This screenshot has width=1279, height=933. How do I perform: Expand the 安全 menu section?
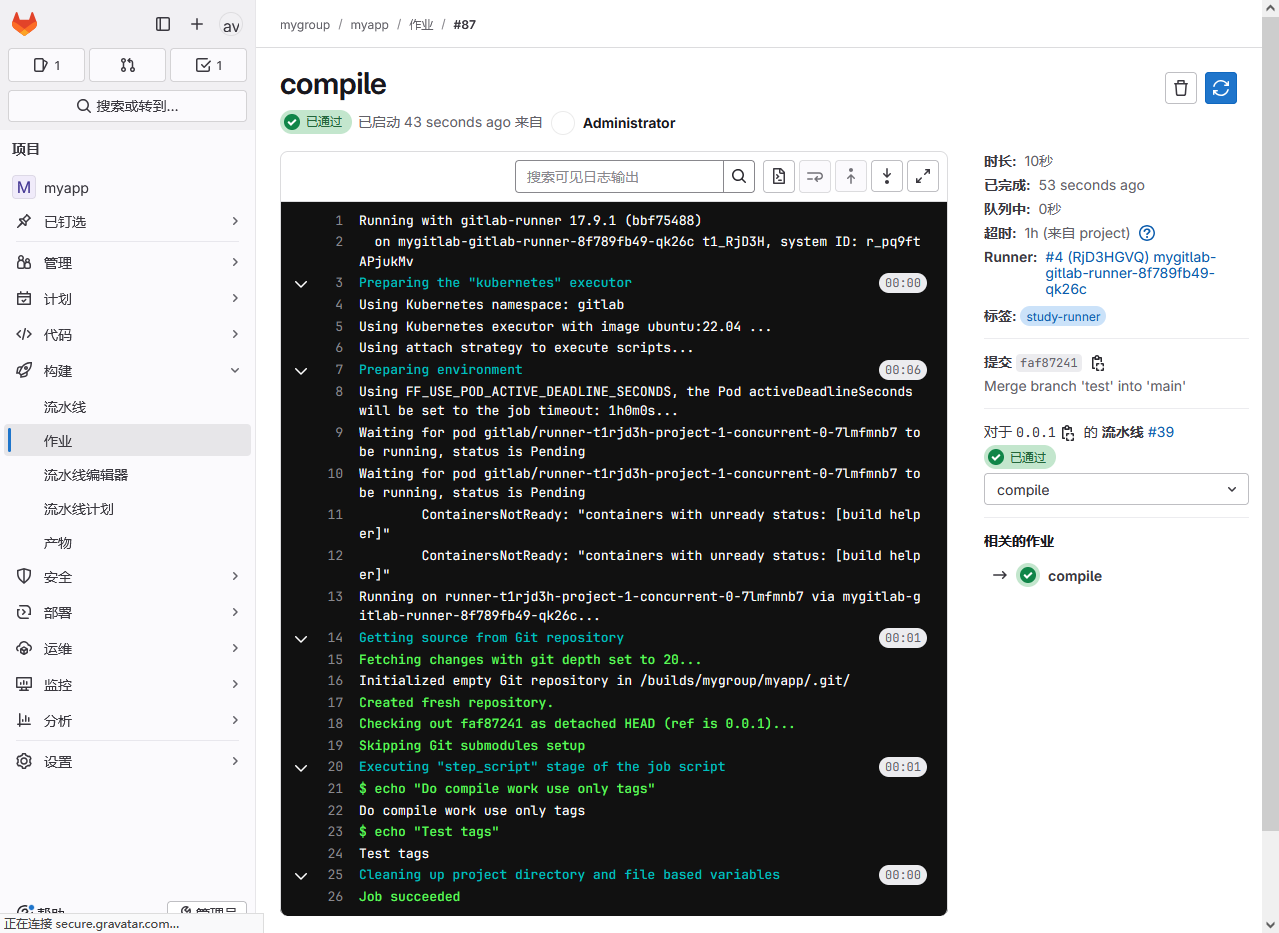click(127, 577)
